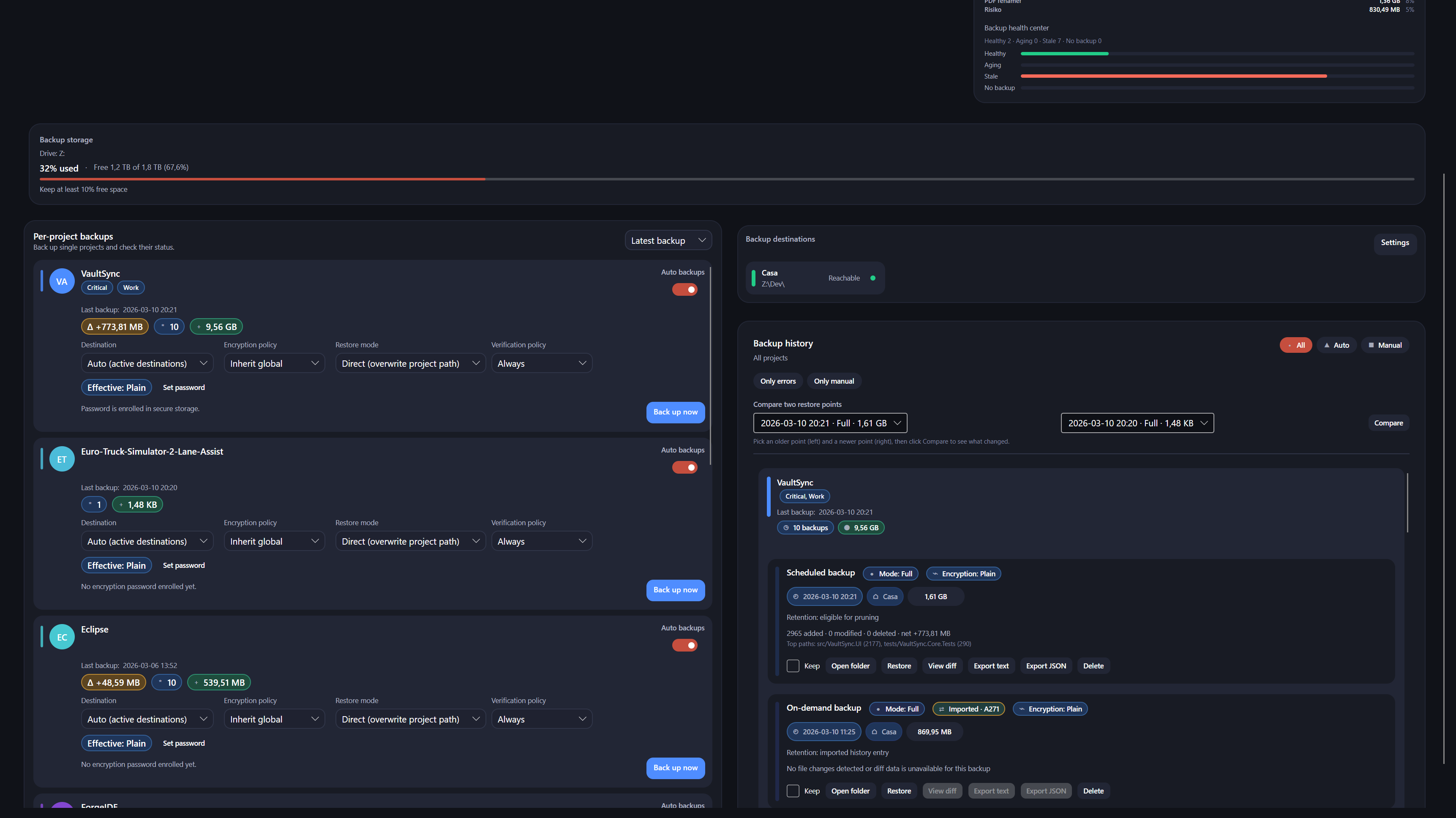Switch backup history to the Auto tab

click(1337, 345)
